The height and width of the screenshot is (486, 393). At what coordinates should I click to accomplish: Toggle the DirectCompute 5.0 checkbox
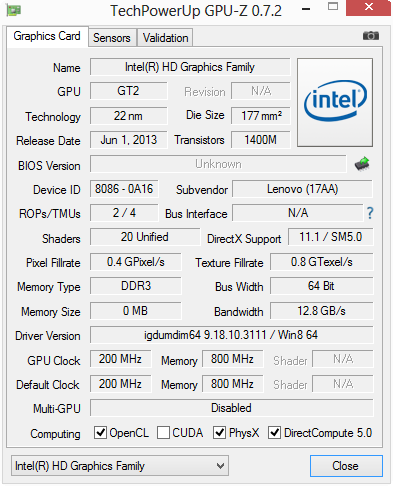click(274, 432)
